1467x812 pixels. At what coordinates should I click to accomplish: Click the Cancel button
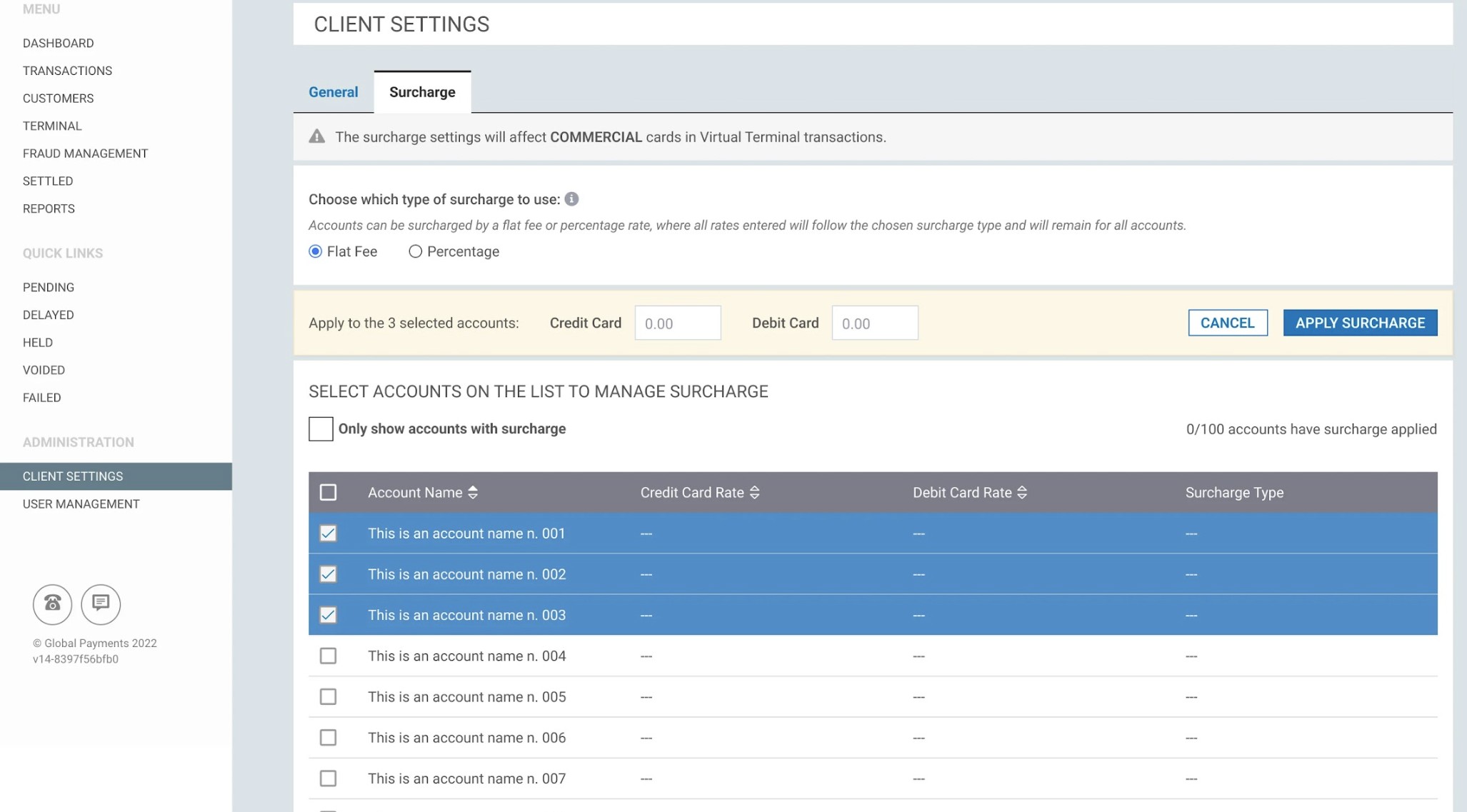[x=1227, y=323]
